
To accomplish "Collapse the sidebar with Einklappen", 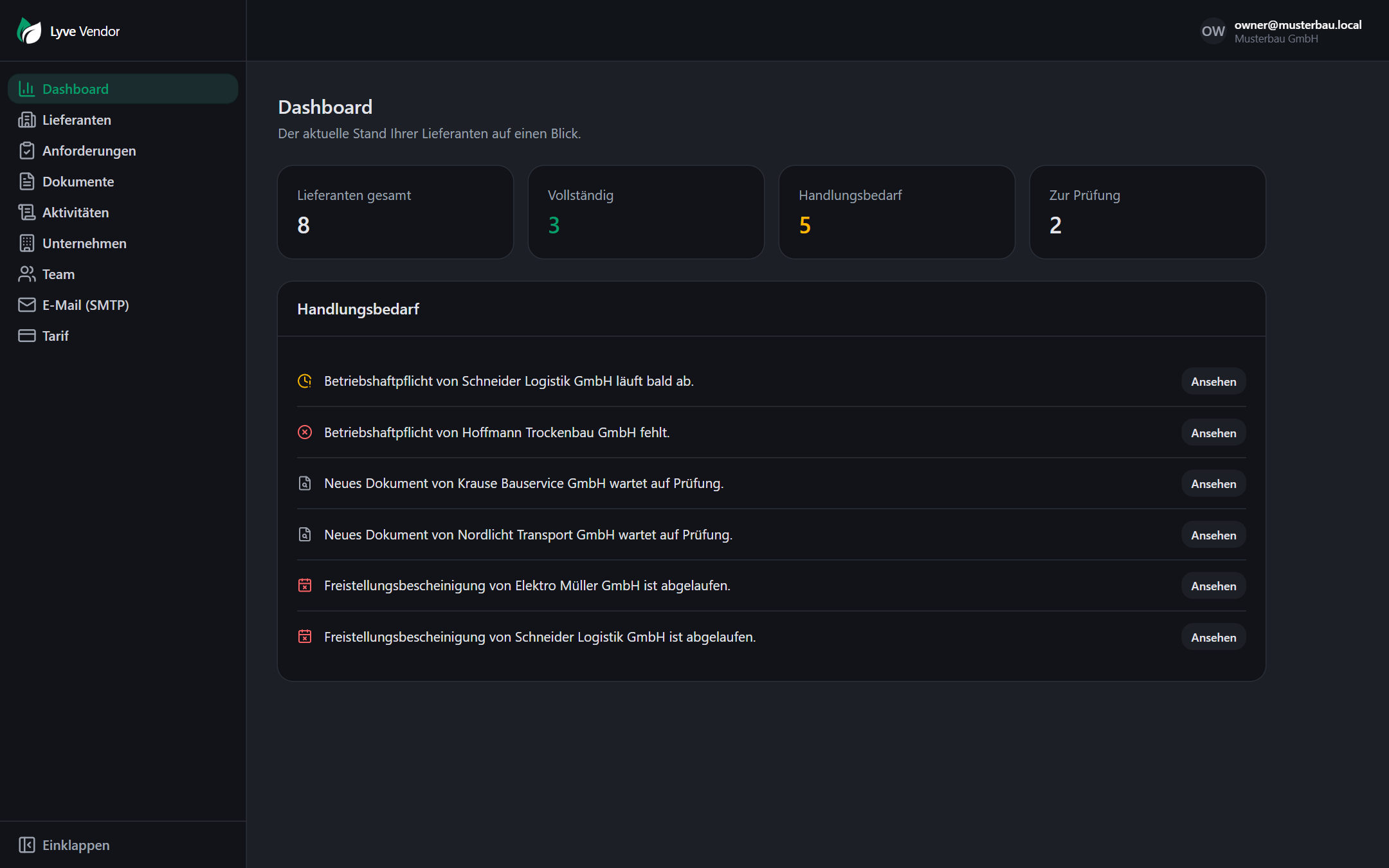I will click(x=123, y=845).
